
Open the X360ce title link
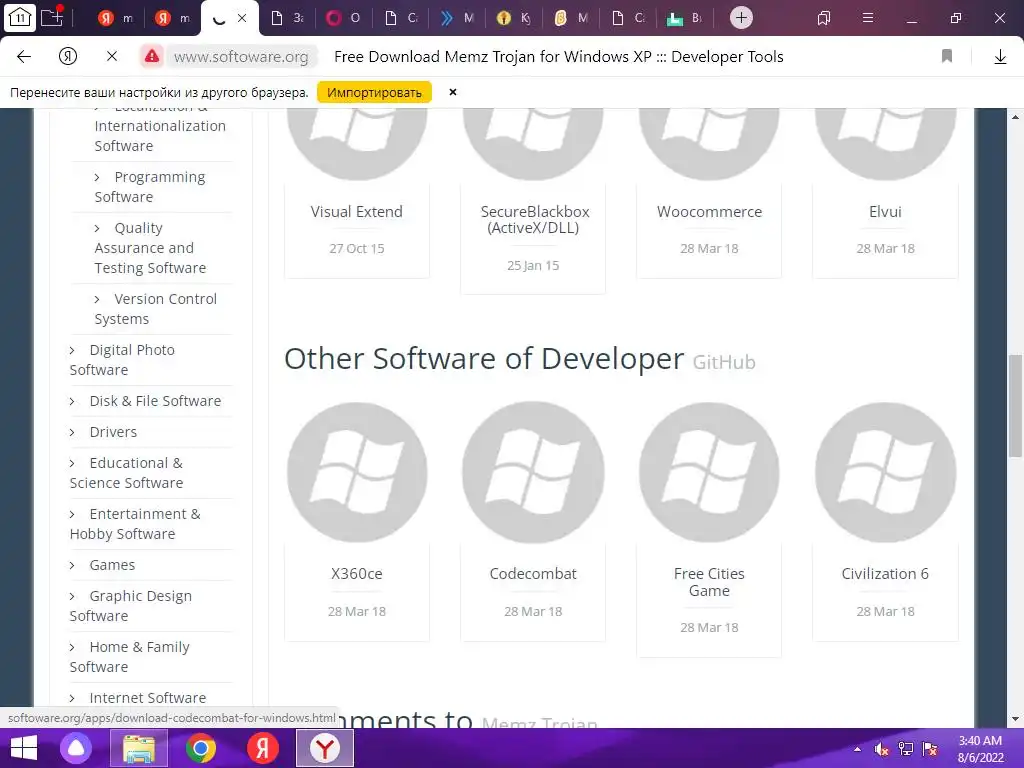(357, 574)
